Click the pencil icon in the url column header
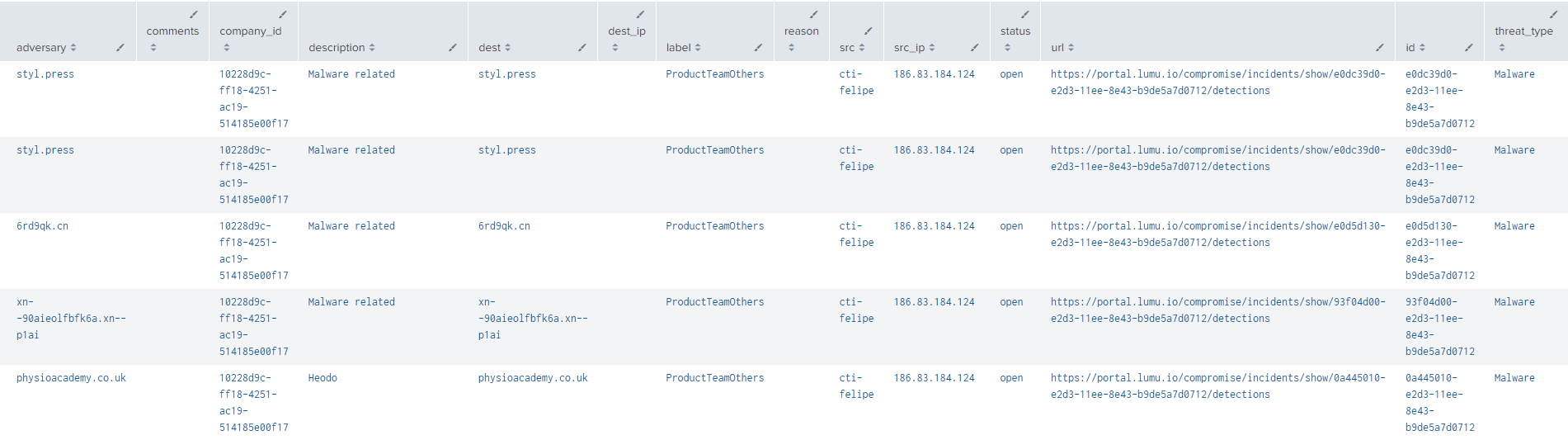1568x440 pixels. tap(1380, 48)
